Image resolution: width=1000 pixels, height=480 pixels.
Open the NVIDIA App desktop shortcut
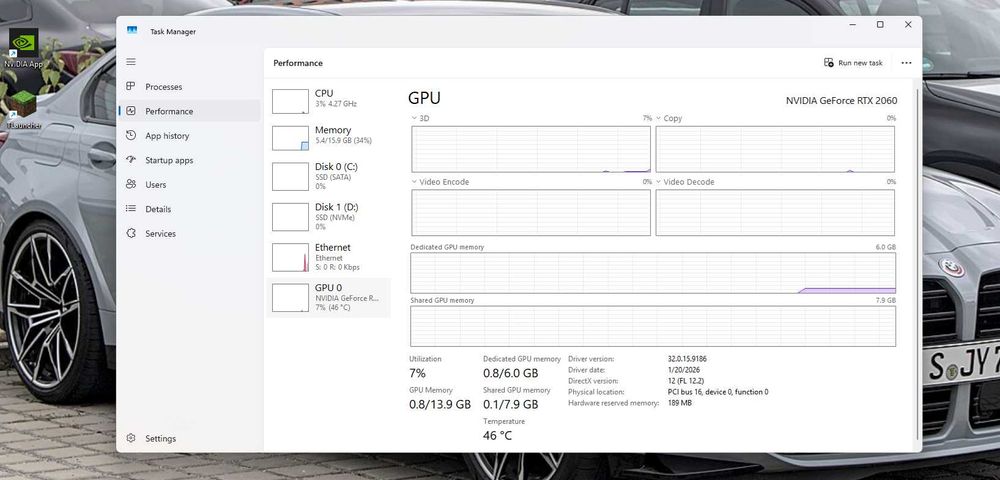(24, 48)
